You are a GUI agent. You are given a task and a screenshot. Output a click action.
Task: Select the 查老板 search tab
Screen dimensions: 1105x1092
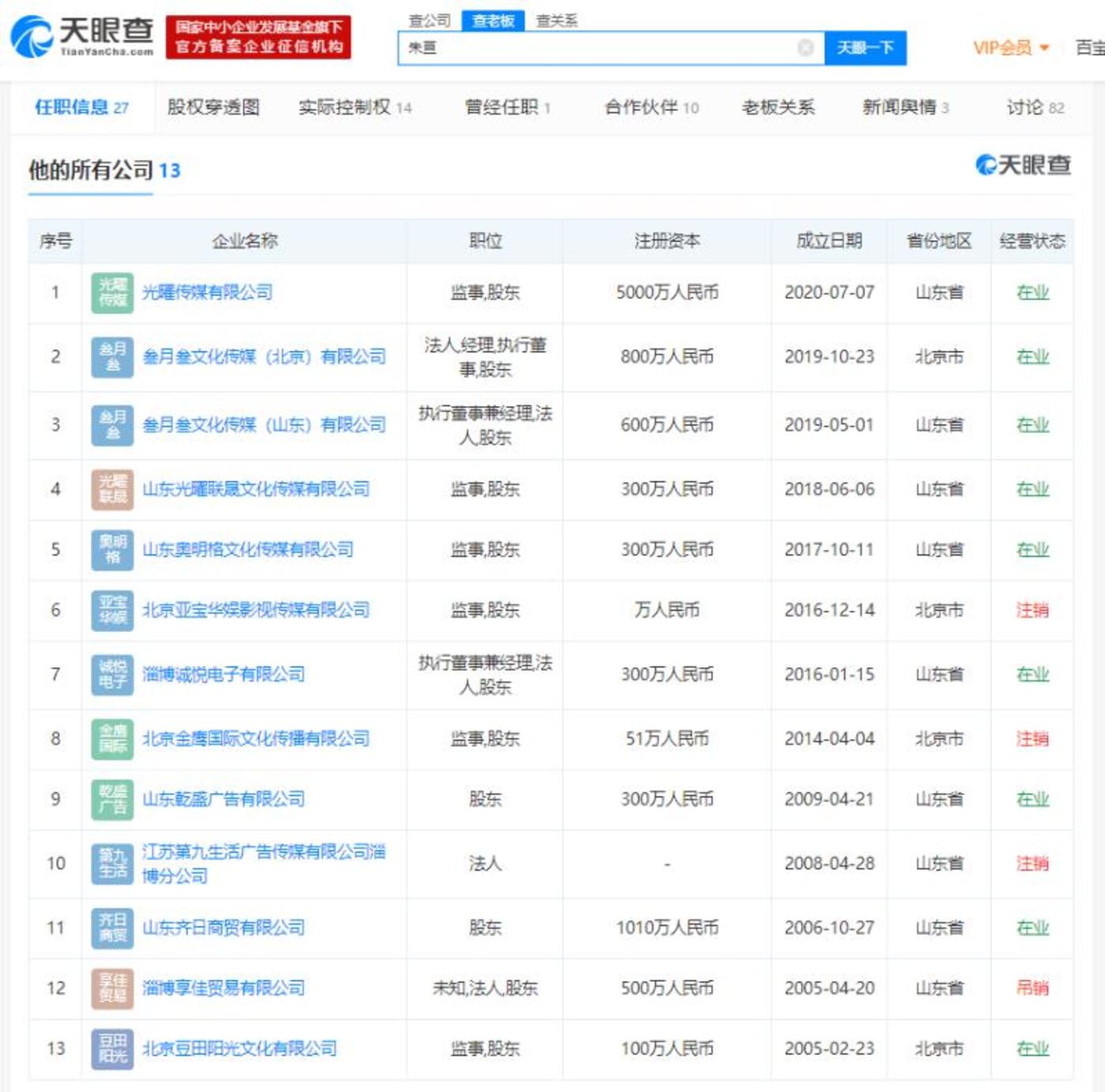(493, 21)
